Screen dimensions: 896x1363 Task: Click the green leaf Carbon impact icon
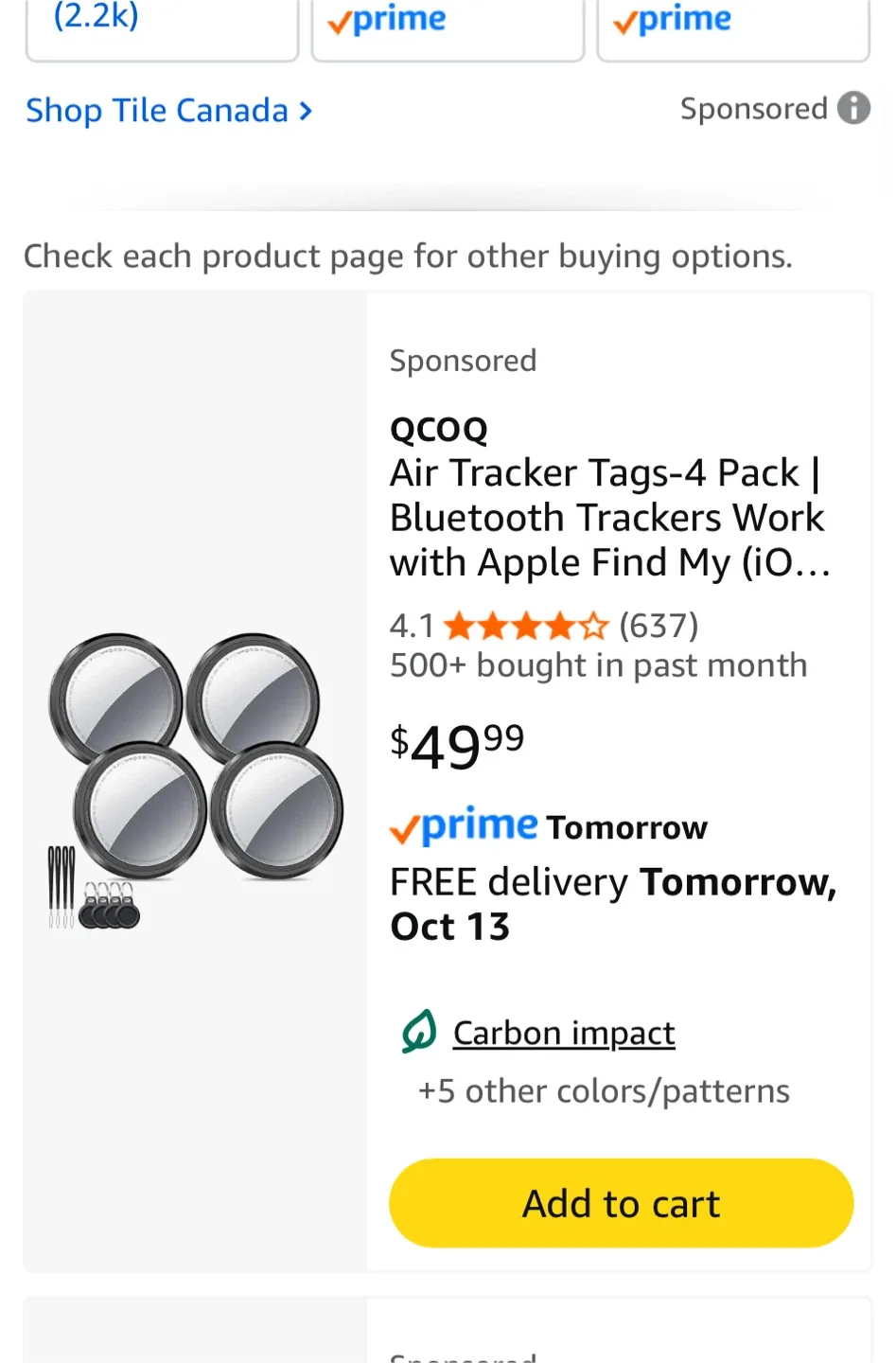pos(419,1032)
